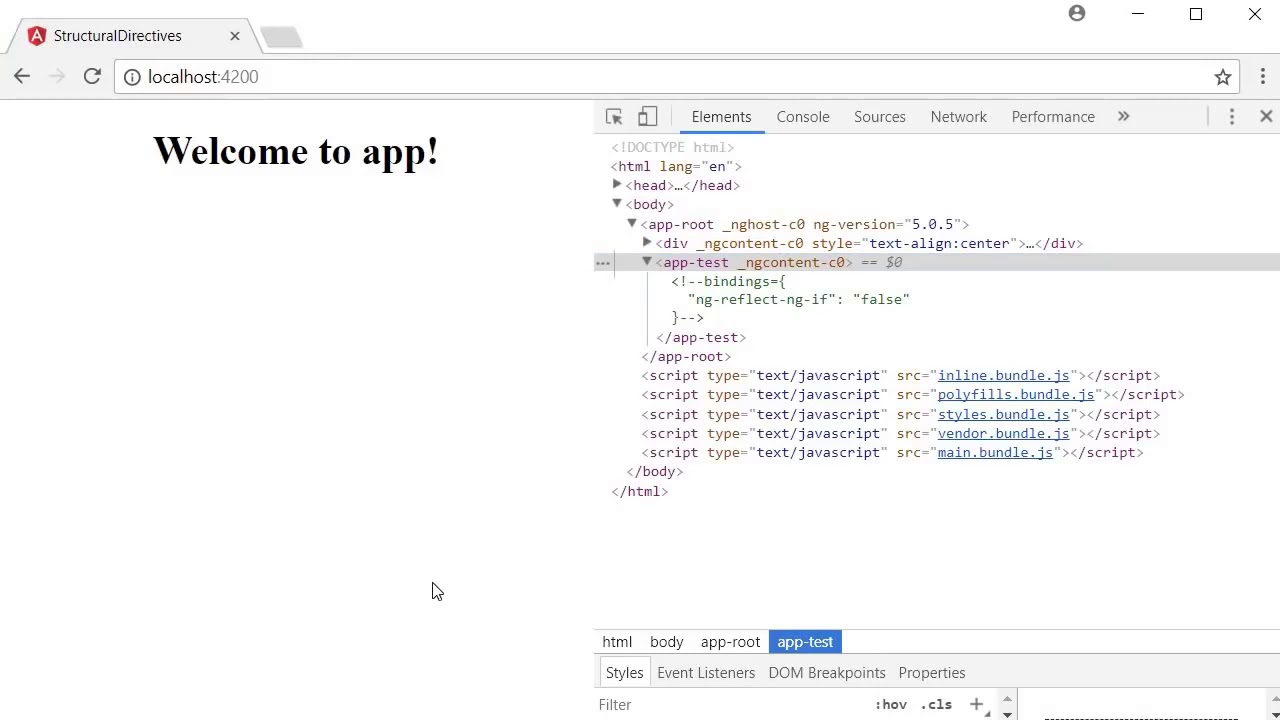Open the Chrome profile account icon
Image resolution: width=1280 pixels, height=720 pixels.
(1077, 14)
